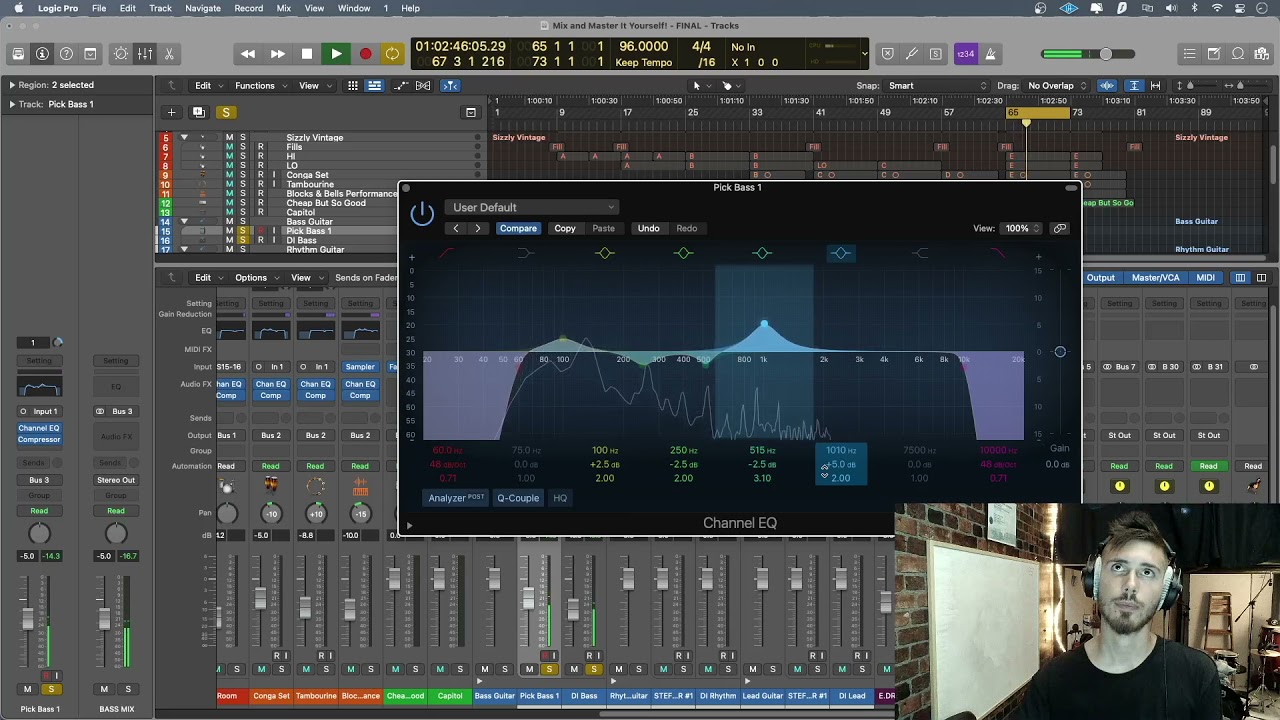Toggle the Q-Couple button

518,498
